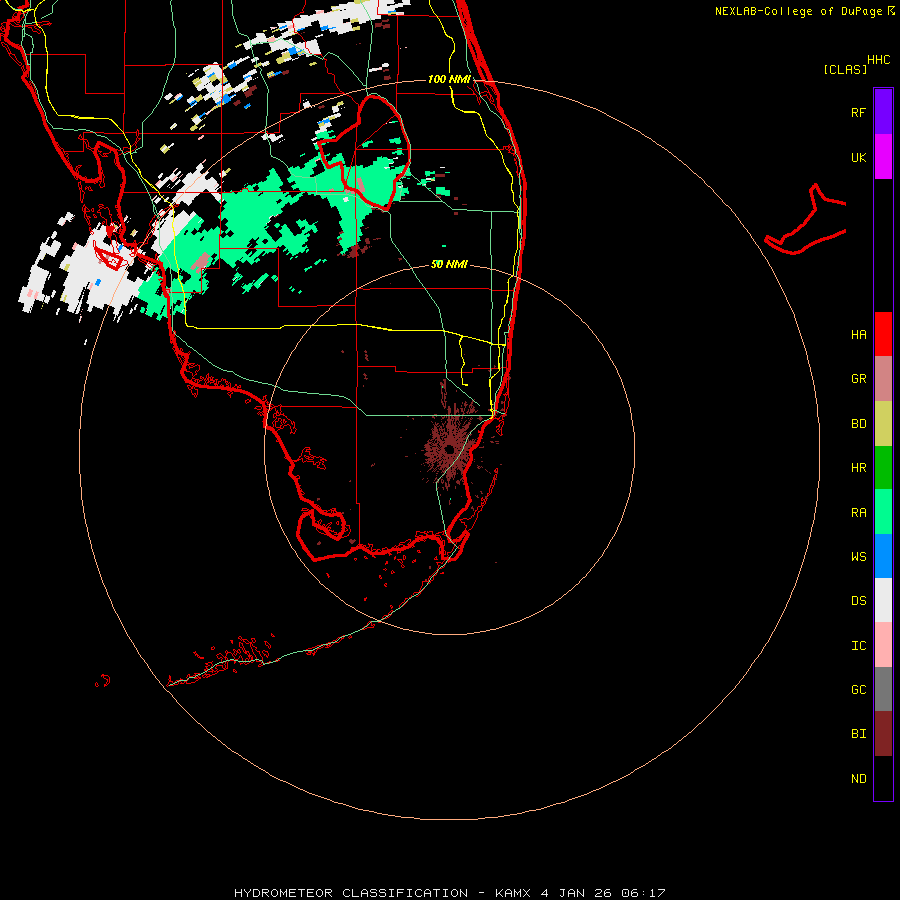Click Lake Okeechobee red outline
This screenshot has height=900, width=900.
364,153
